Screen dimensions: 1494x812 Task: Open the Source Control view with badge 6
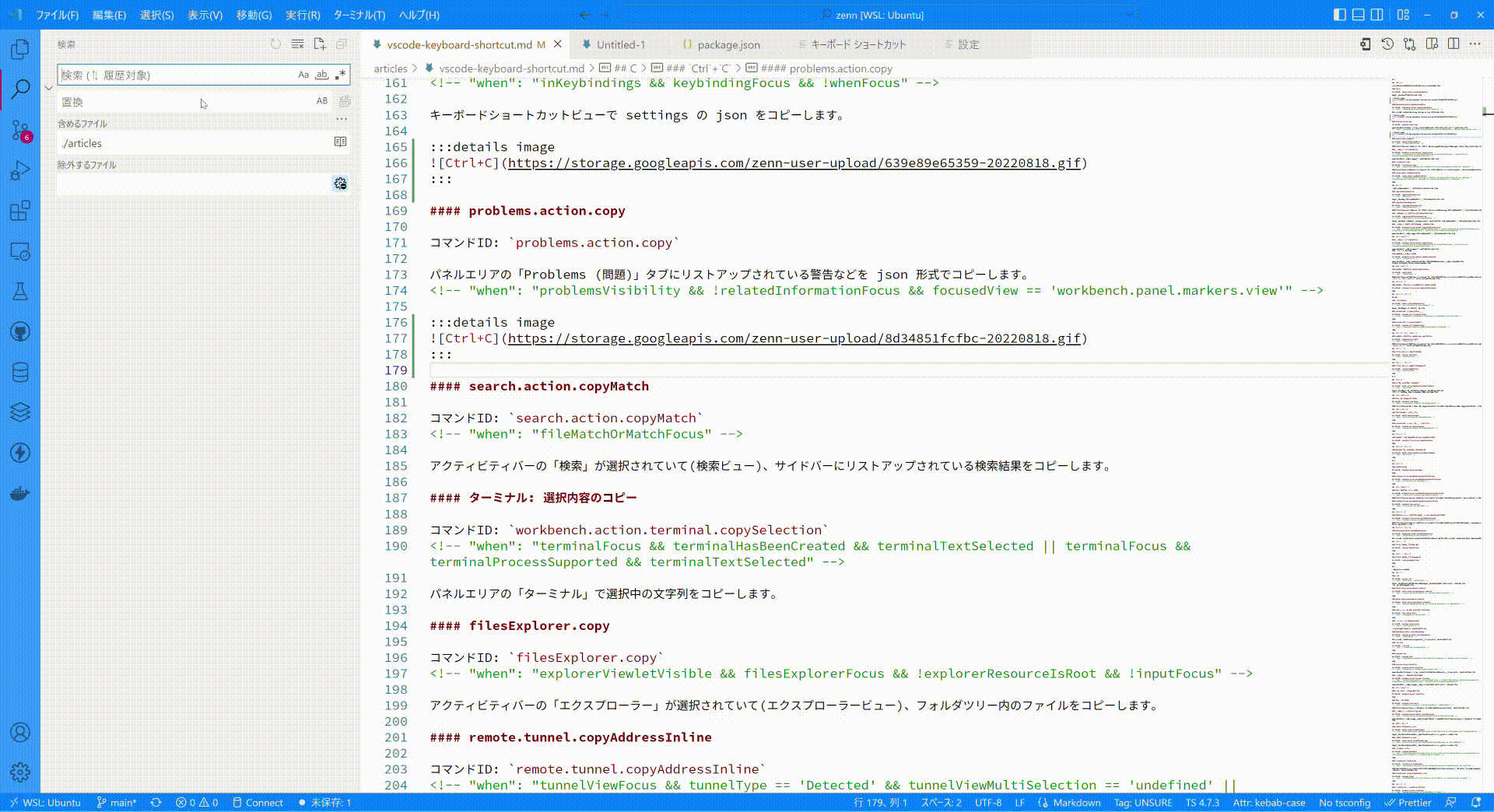pos(20,130)
